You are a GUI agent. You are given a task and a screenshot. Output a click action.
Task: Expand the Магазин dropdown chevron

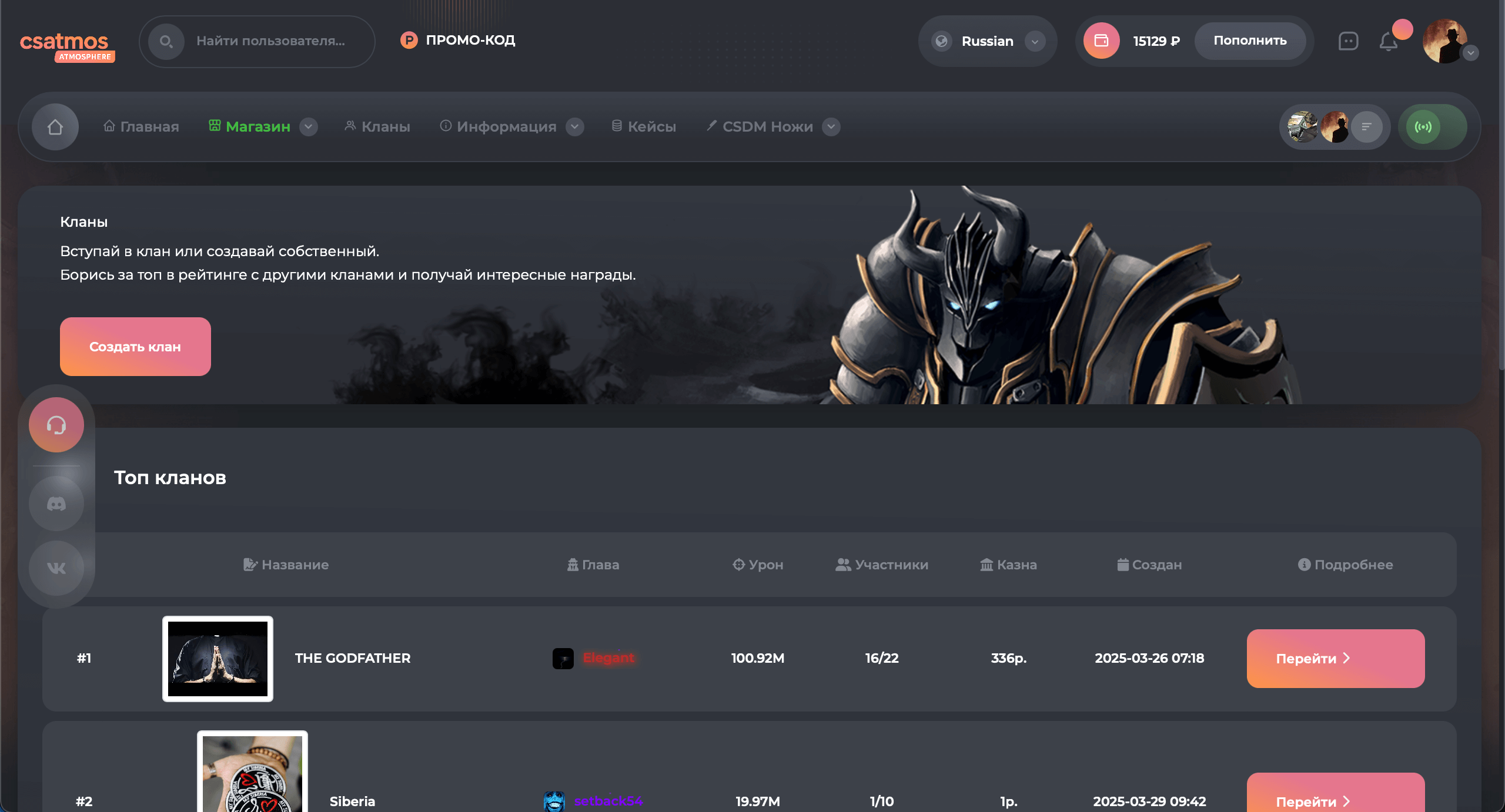309,127
